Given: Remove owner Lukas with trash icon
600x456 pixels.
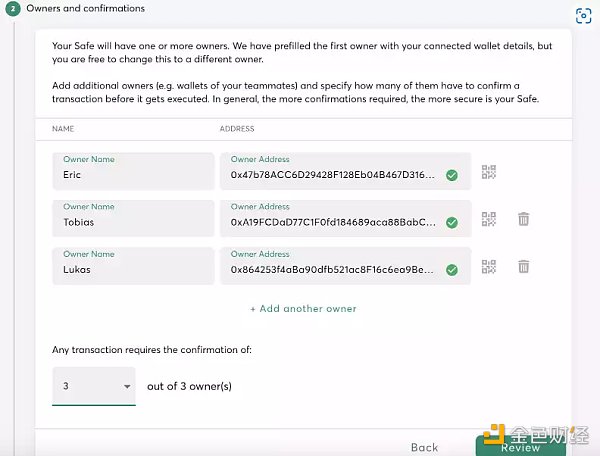Looking at the screenshot, I should [523, 266].
